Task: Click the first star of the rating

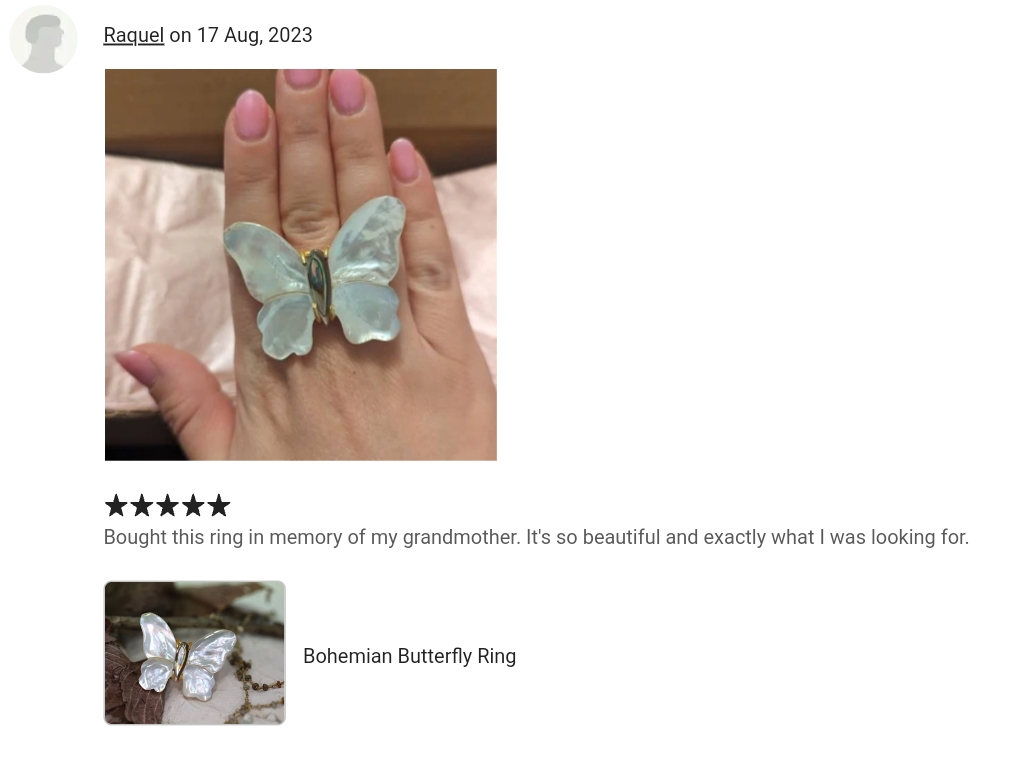Action: click(x=116, y=505)
